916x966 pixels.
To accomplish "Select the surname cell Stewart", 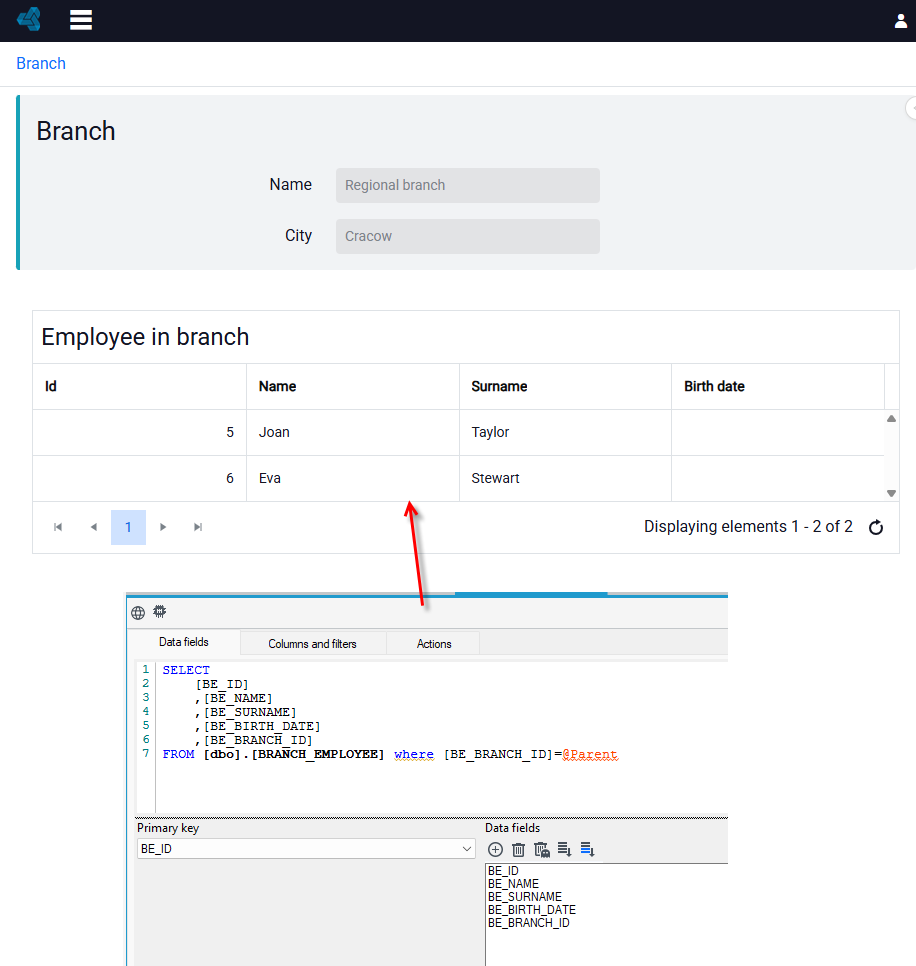I will pos(565,478).
